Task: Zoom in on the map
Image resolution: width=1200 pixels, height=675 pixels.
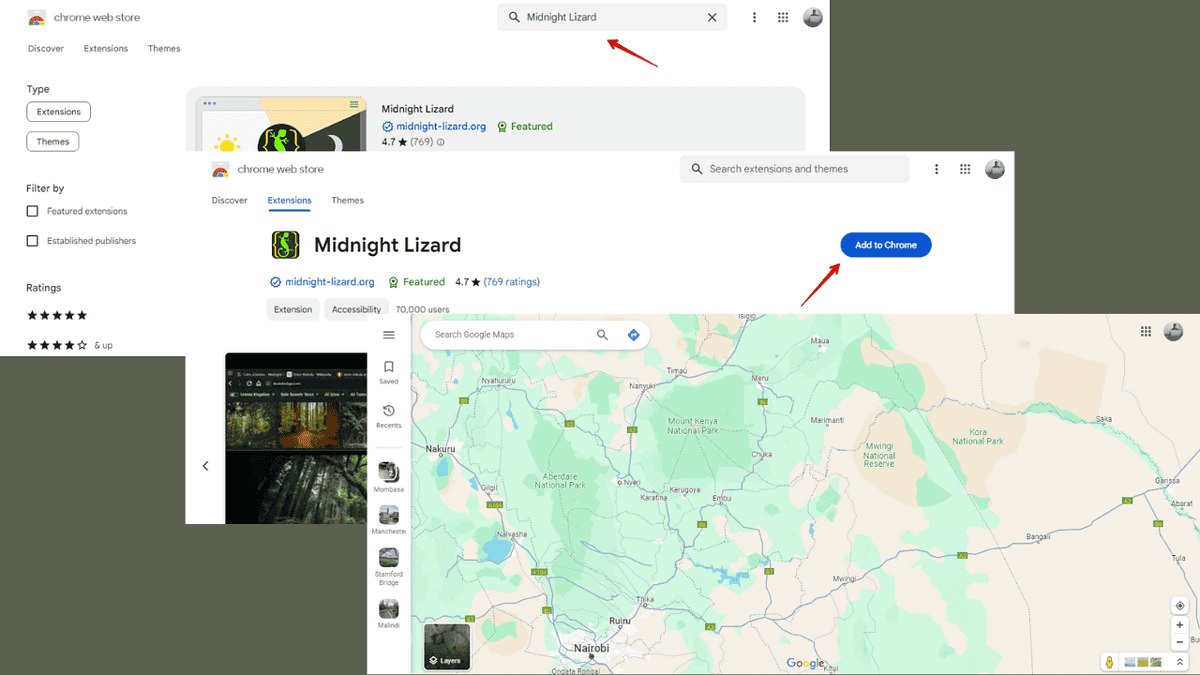Action: click(1180, 625)
